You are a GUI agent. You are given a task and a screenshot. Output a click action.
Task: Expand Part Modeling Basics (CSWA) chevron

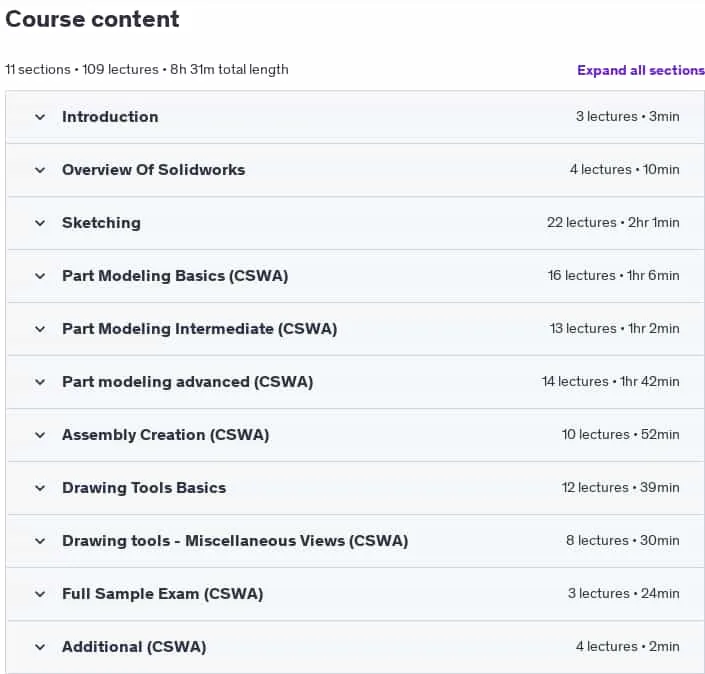[x=40, y=276]
